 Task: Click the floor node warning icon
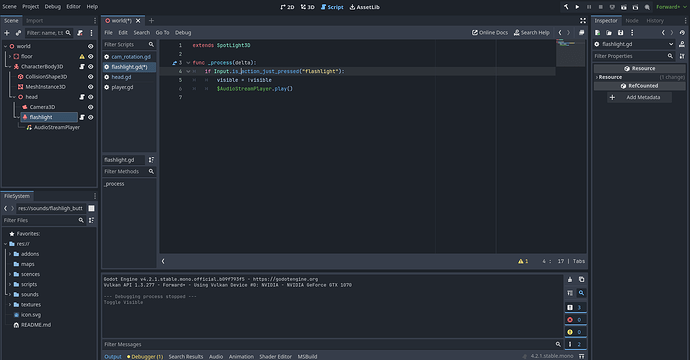(x=82, y=56)
